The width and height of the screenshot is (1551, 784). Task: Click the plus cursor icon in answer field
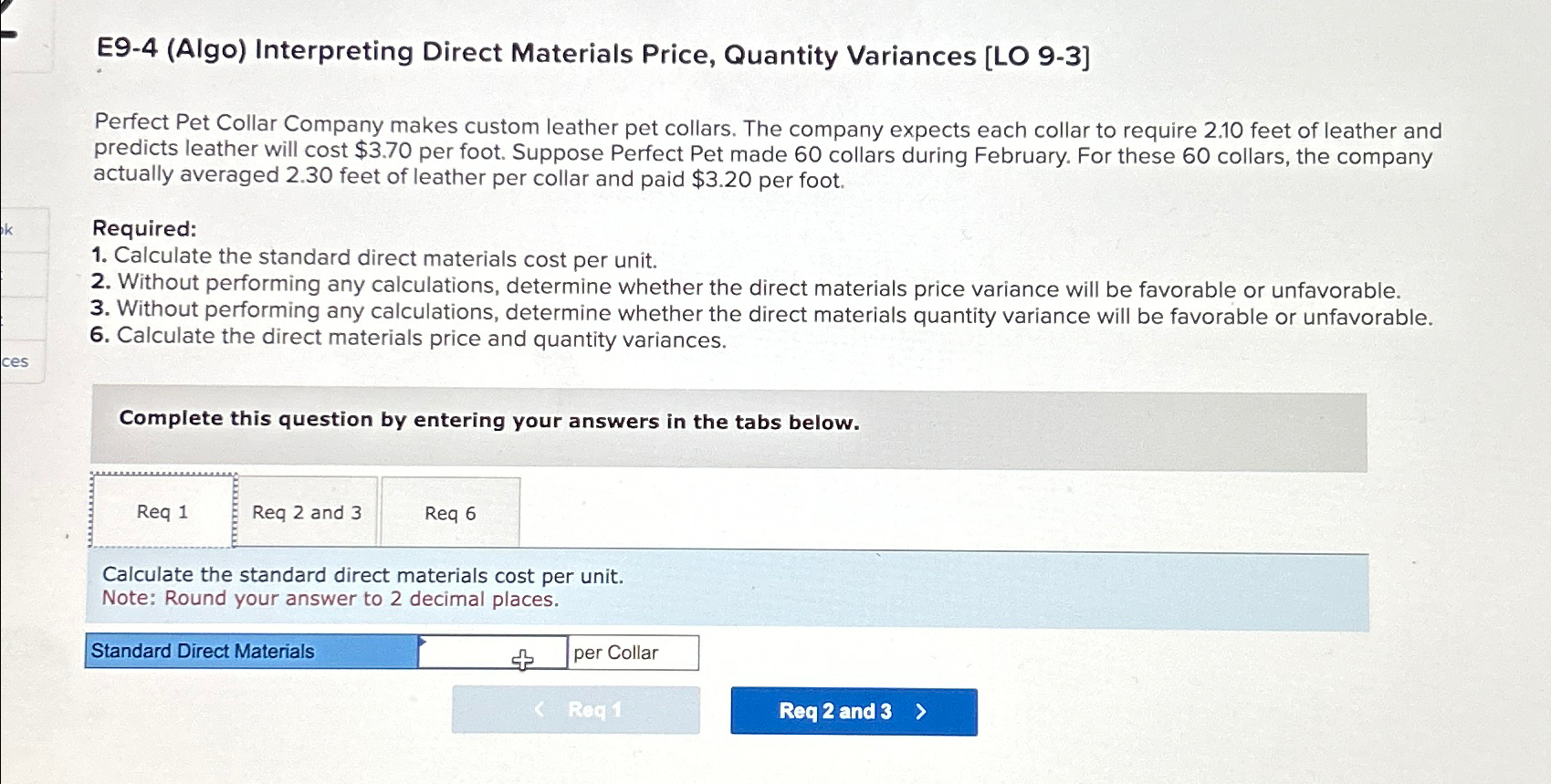coord(521,657)
